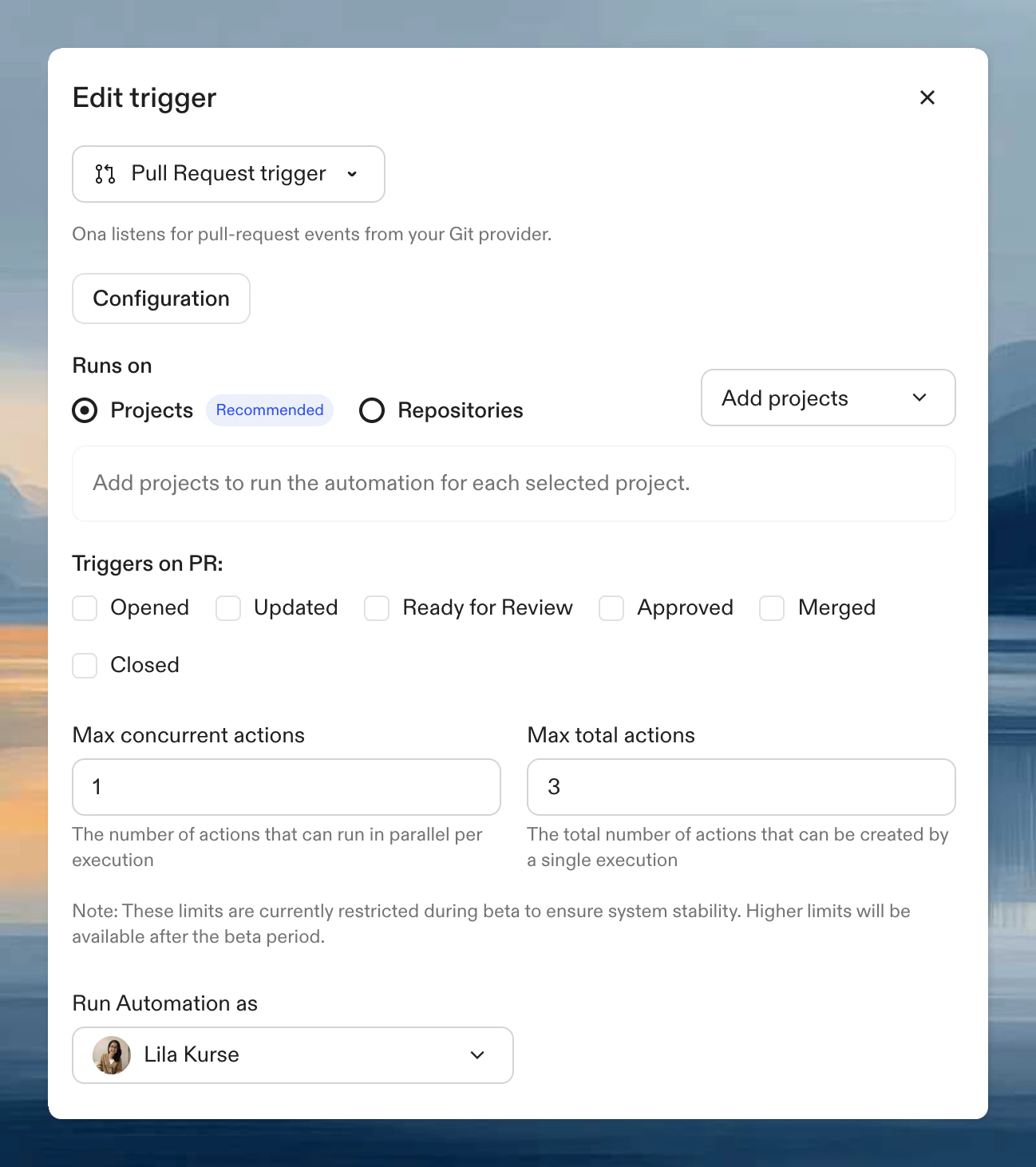The width and height of the screenshot is (1036, 1167).
Task: Click the chevron next to Lila Kurse
Action: coord(477,1054)
